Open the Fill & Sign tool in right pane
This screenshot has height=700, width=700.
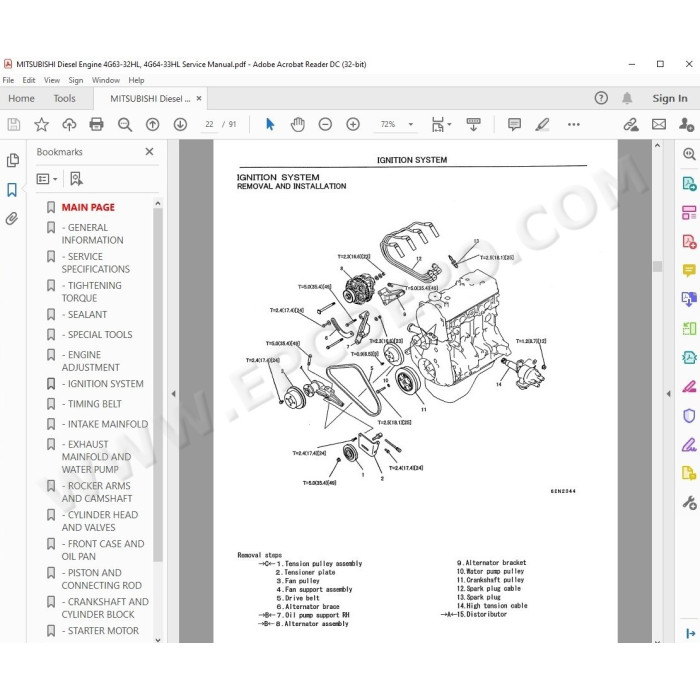(x=689, y=445)
